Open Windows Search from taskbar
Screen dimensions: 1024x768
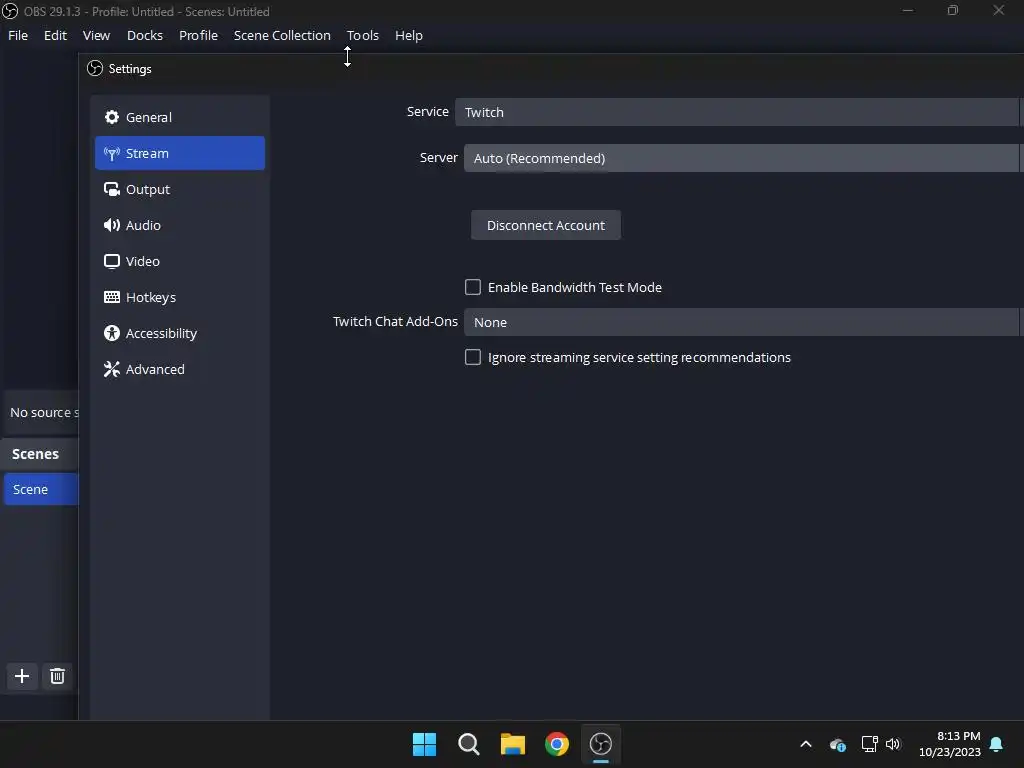468,744
